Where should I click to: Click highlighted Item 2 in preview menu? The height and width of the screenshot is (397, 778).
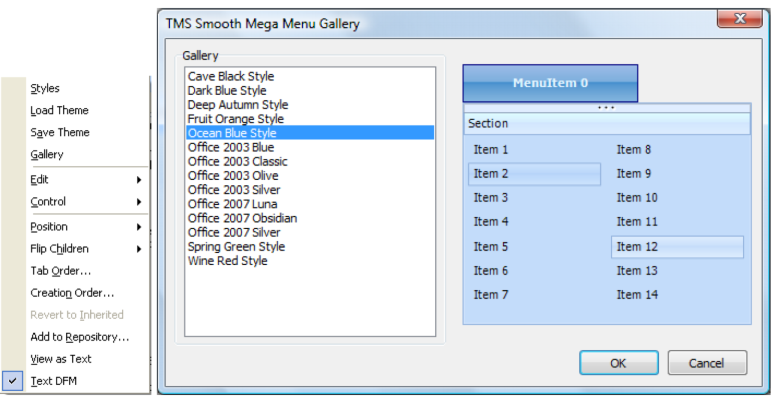tap(534, 174)
